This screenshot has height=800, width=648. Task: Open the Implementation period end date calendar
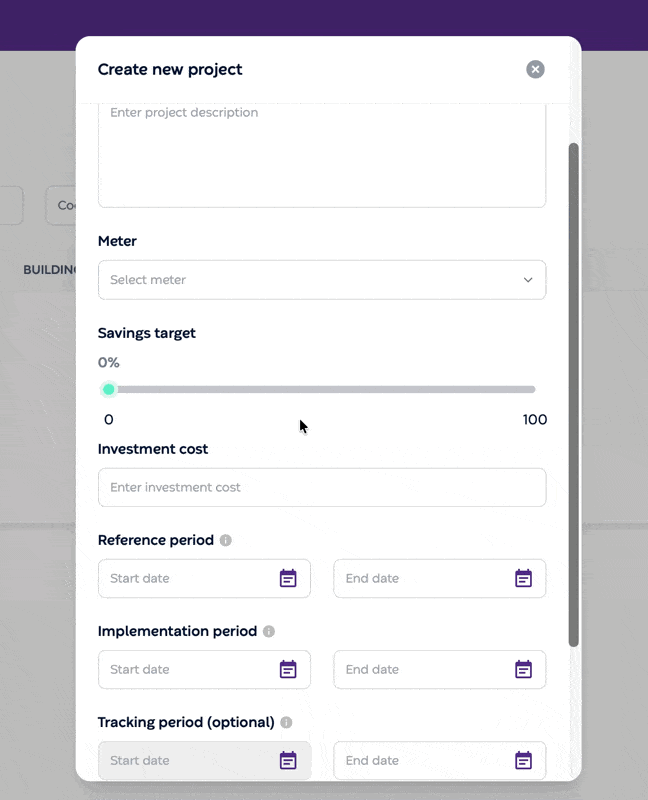click(523, 669)
